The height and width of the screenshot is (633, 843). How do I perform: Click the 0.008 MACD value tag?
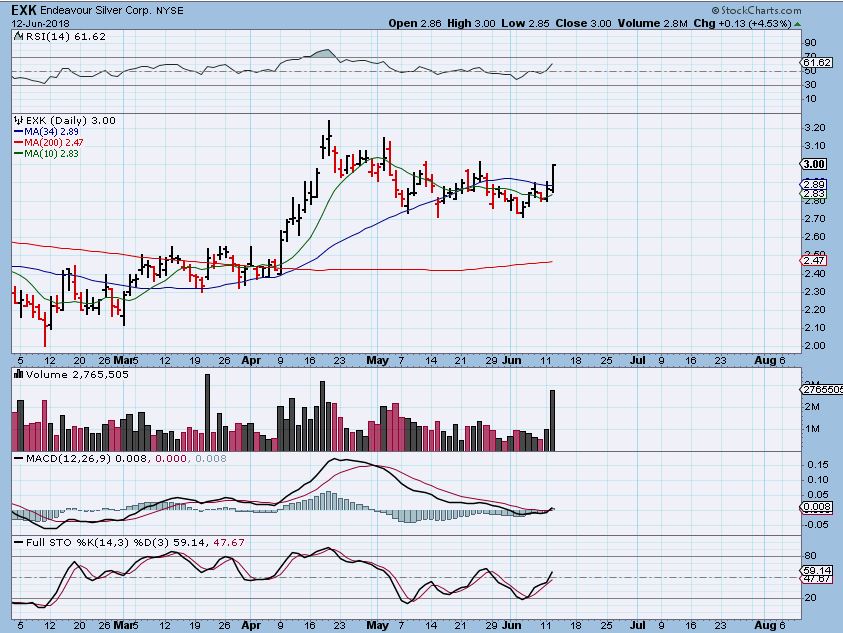click(814, 507)
